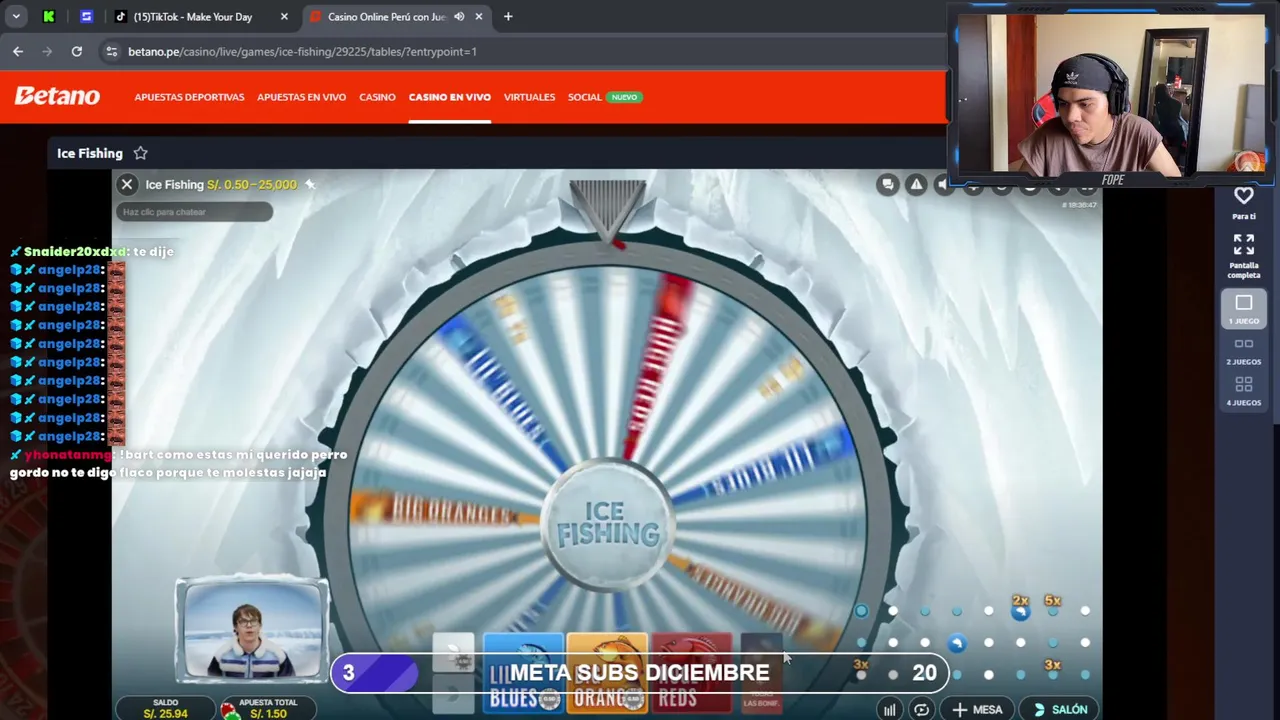Screen dimensions: 1280x720
Task: Click the Ice Fishing page title
Action: tap(90, 153)
